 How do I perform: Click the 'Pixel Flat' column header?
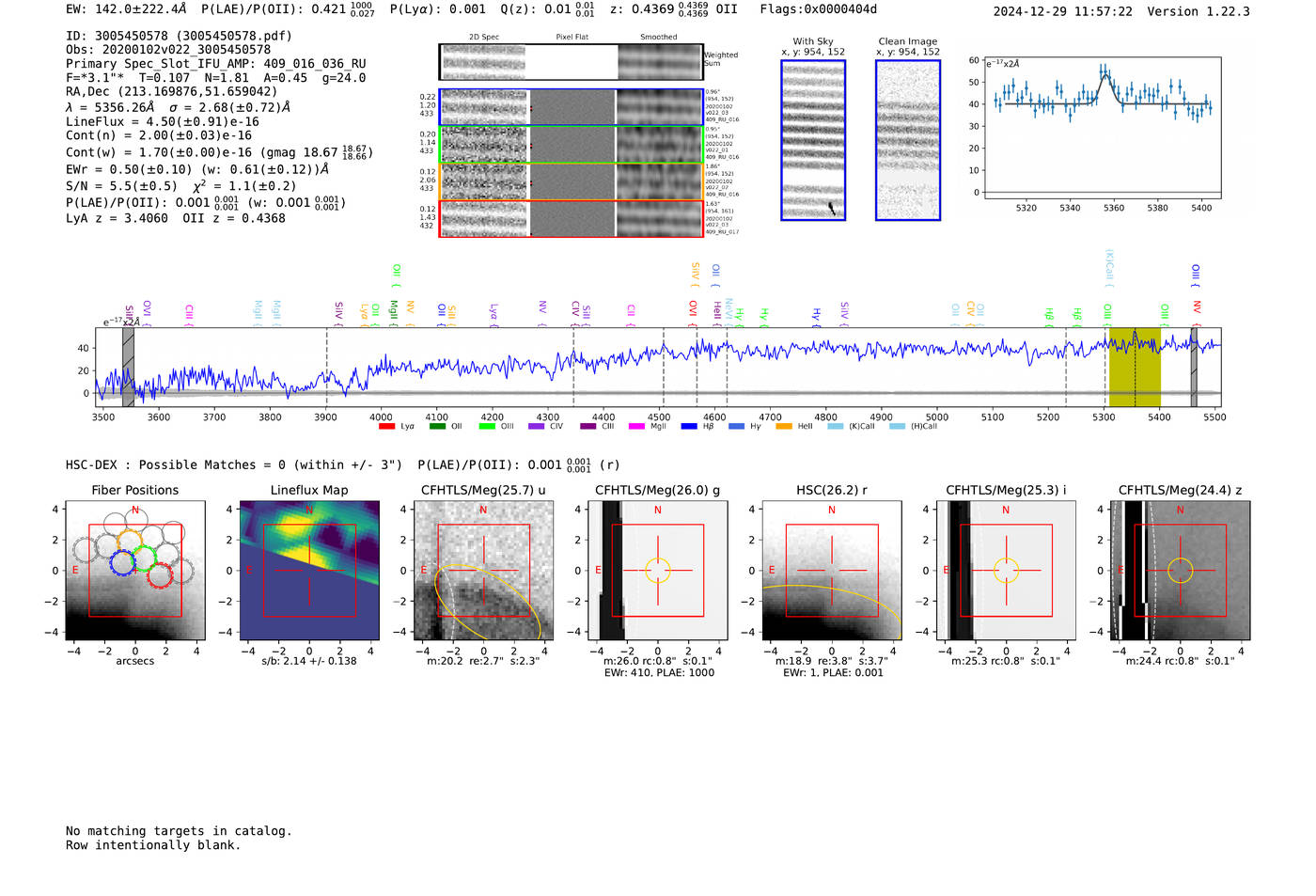click(x=572, y=38)
